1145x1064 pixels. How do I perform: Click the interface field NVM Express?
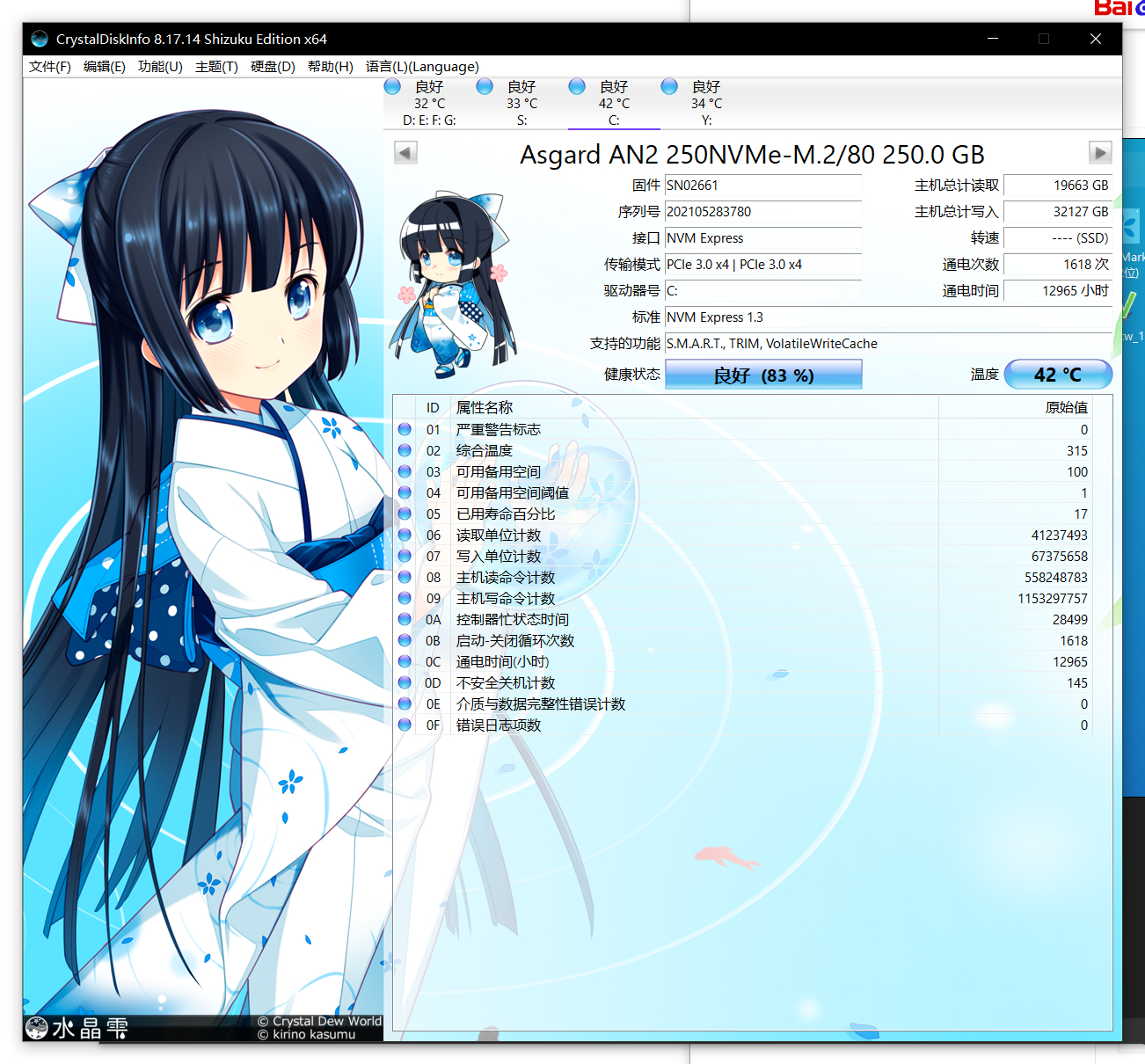click(x=763, y=238)
